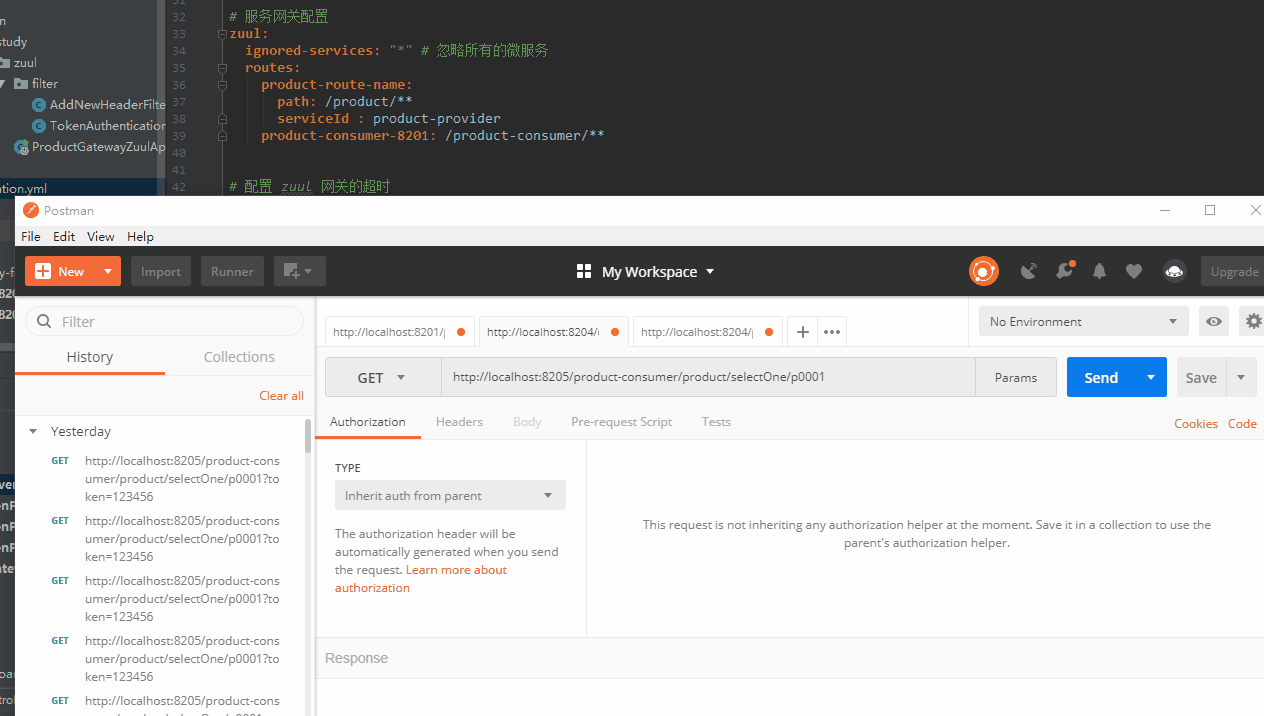
Task: Click the new window icon button
Action: point(299,271)
